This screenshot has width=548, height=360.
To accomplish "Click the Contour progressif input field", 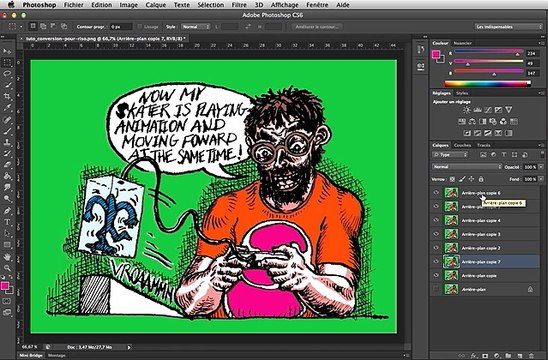I will point(121,27).
